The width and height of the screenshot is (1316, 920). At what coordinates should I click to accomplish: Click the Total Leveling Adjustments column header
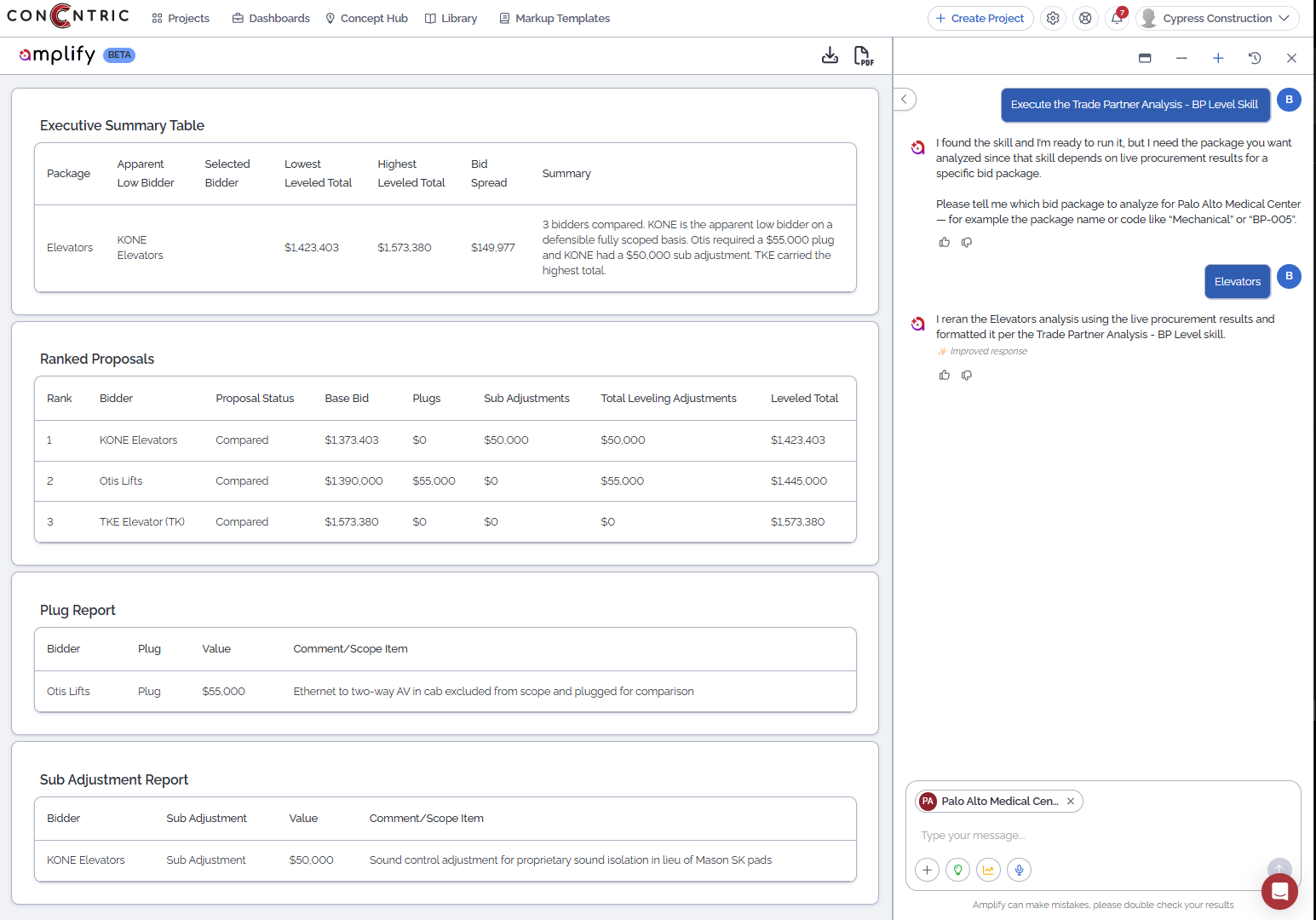pyautogui.click(x=669, y=399)
